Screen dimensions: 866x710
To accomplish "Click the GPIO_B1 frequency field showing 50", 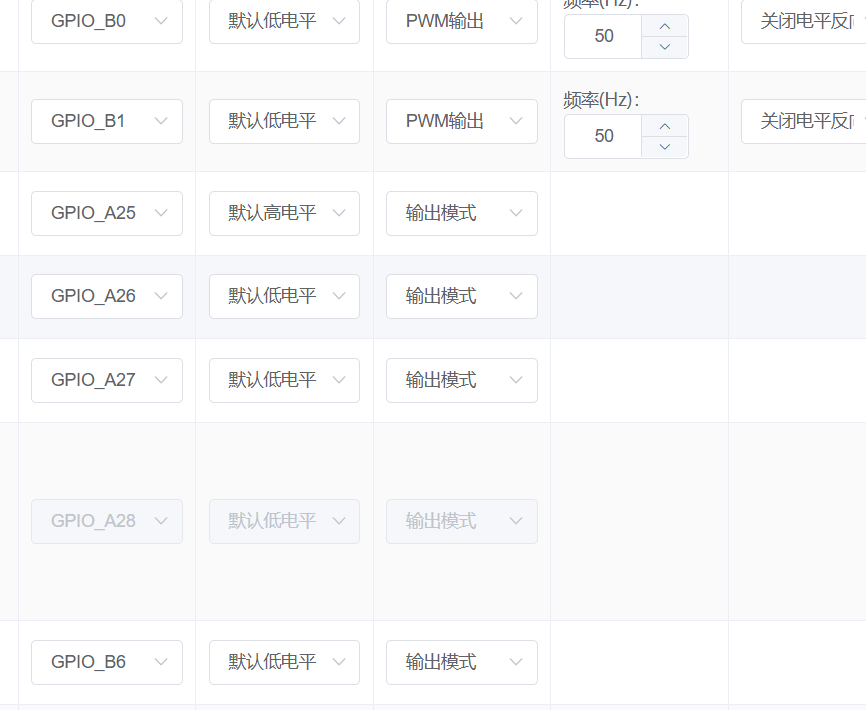I will click(x=603, y=135).
